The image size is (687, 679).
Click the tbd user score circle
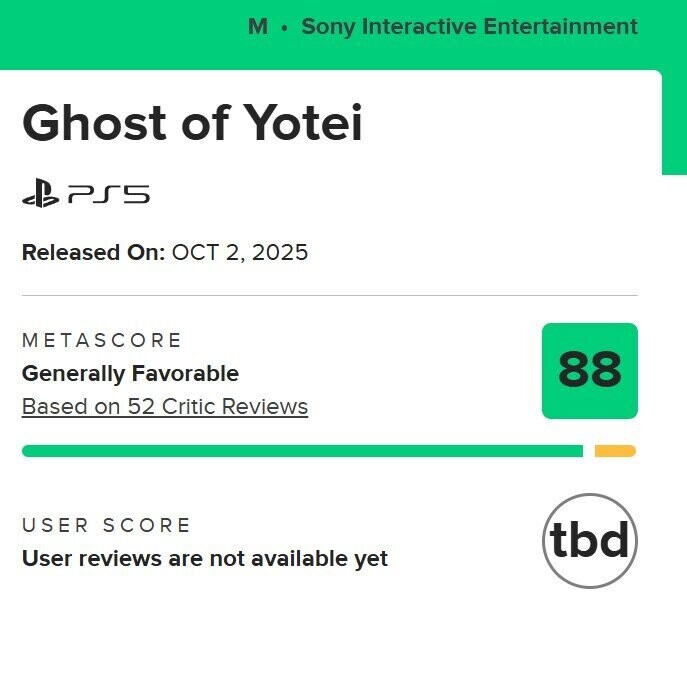590,541
